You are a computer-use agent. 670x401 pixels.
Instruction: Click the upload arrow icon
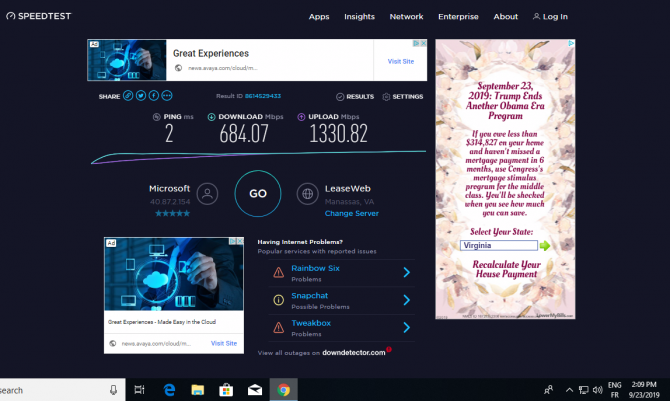click(301, 117)
